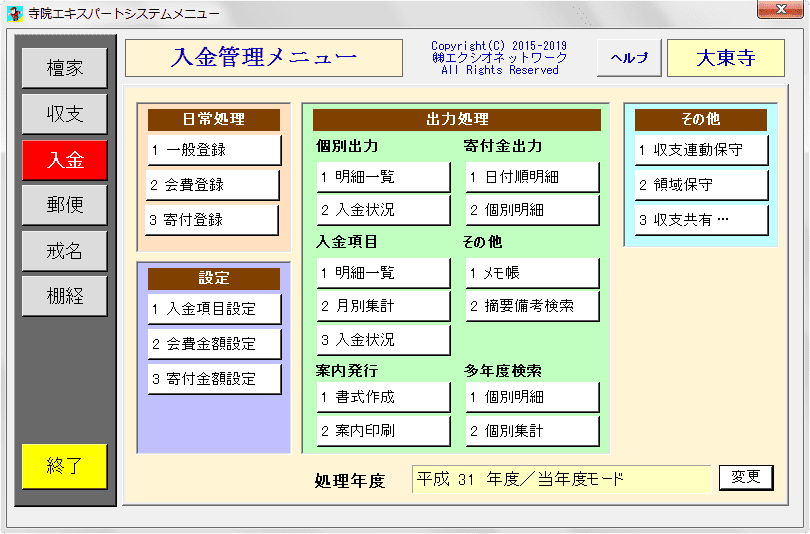Click the 出力処理 section header
Image resolution: width=810 pixels, height=534 pixels.
pyautogui.click(x=457, y=119)
